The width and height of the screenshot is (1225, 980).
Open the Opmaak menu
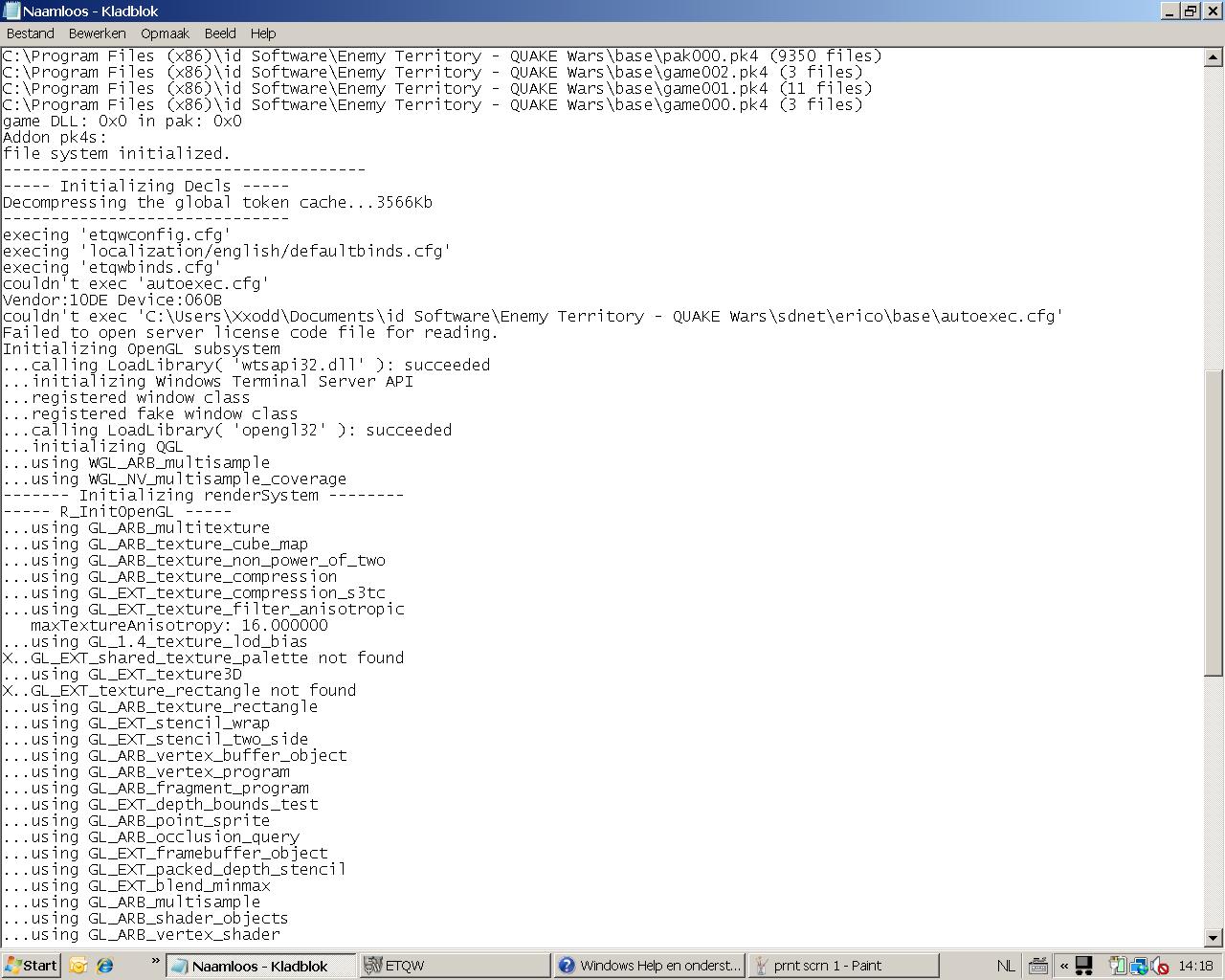(165, 33)
